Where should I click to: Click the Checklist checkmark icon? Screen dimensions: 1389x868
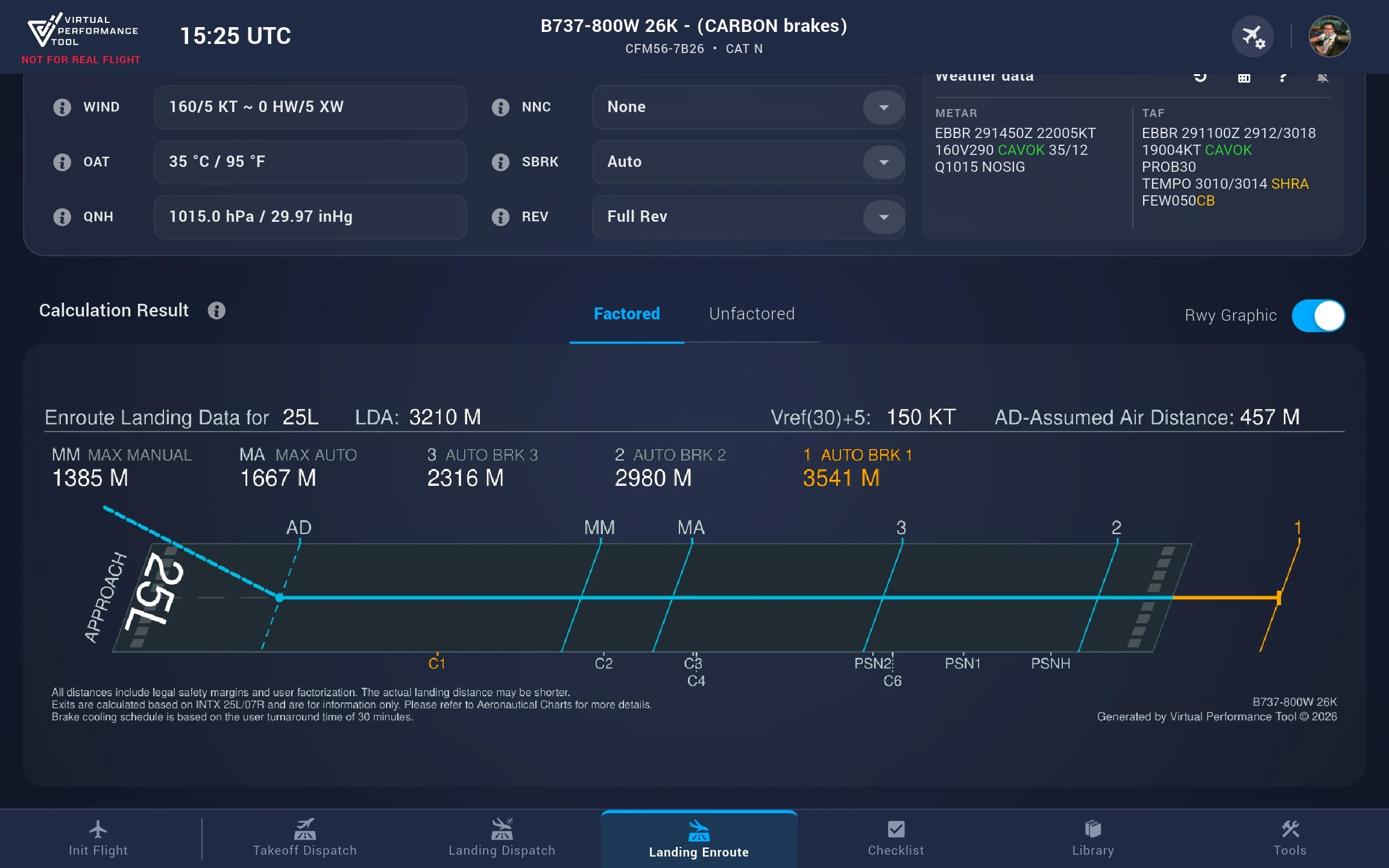click(x=896, y=829)
